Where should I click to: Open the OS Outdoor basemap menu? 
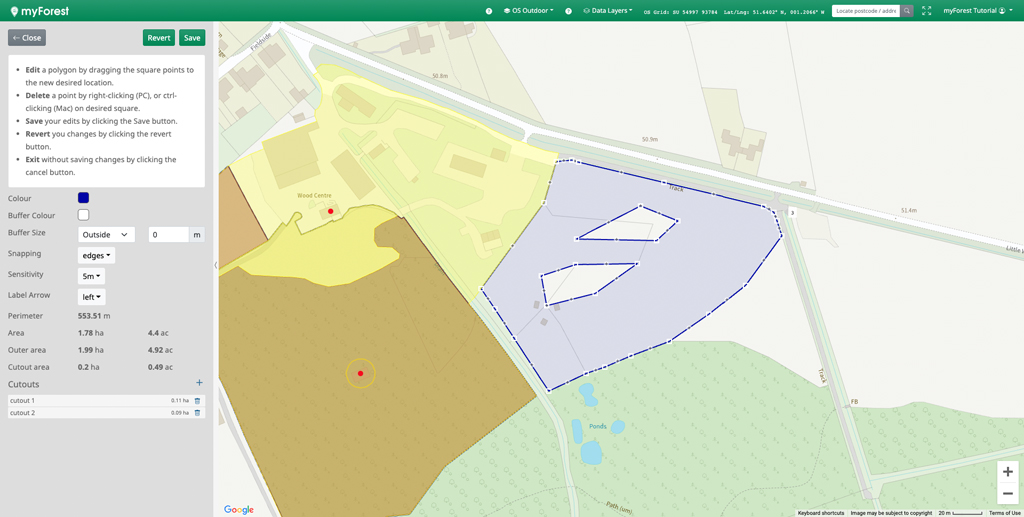click(528, 11)
